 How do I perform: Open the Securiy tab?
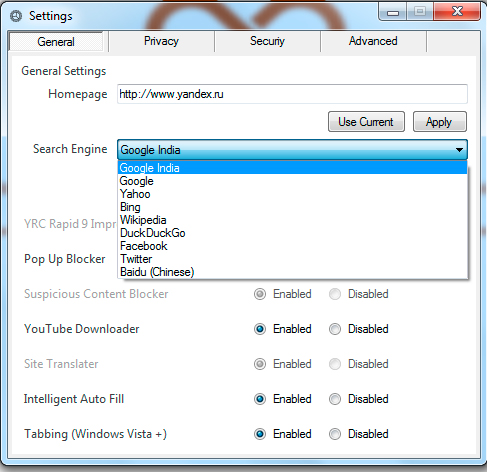pos(267,41)
